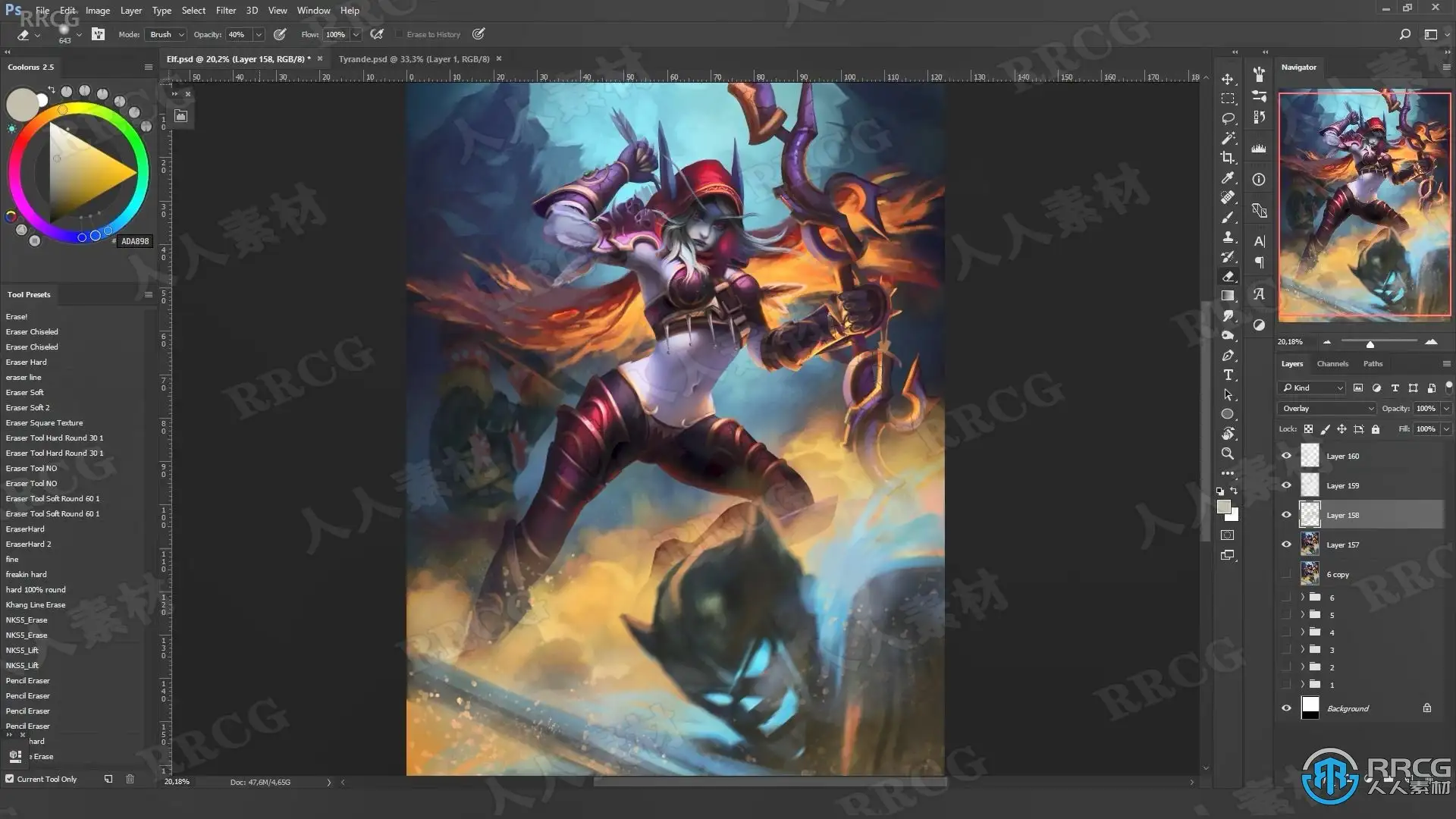This screenshot has height=819, width=1456.
Task: Open the Info panel icon
Action: coord(1259,180)
